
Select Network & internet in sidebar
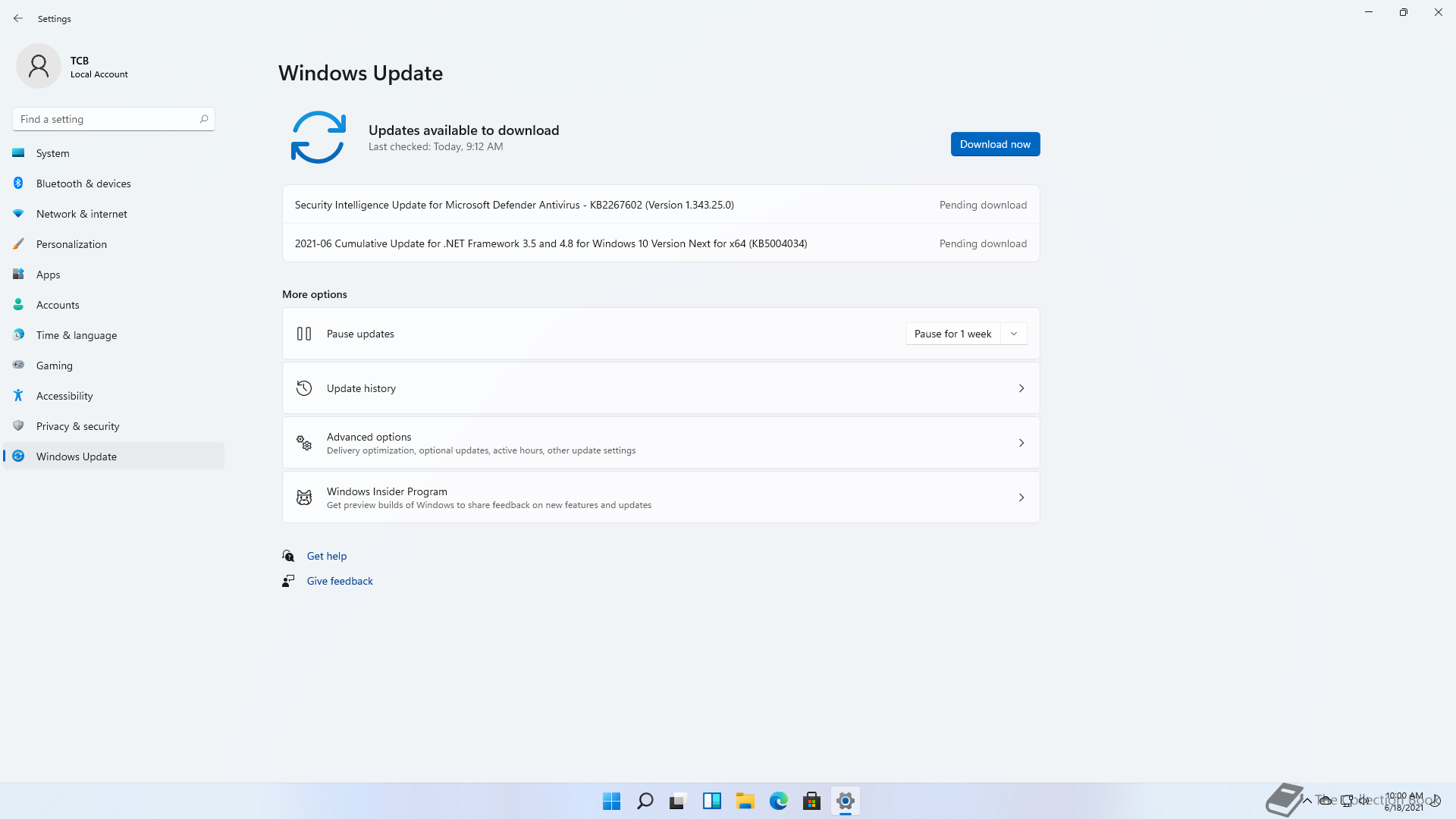pos(114,214)
